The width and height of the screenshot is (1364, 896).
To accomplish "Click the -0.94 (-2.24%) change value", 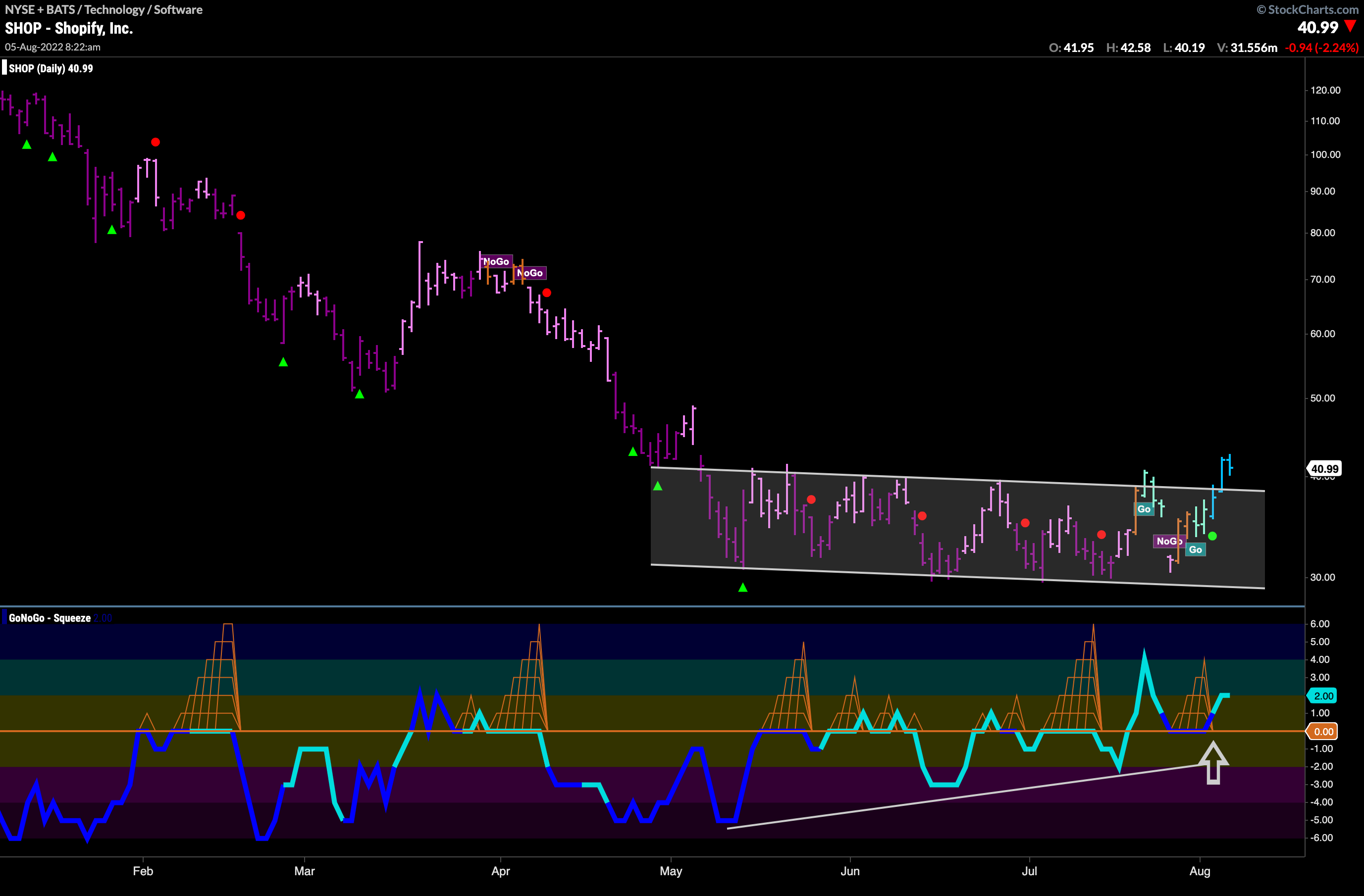I will [1321, 48].
